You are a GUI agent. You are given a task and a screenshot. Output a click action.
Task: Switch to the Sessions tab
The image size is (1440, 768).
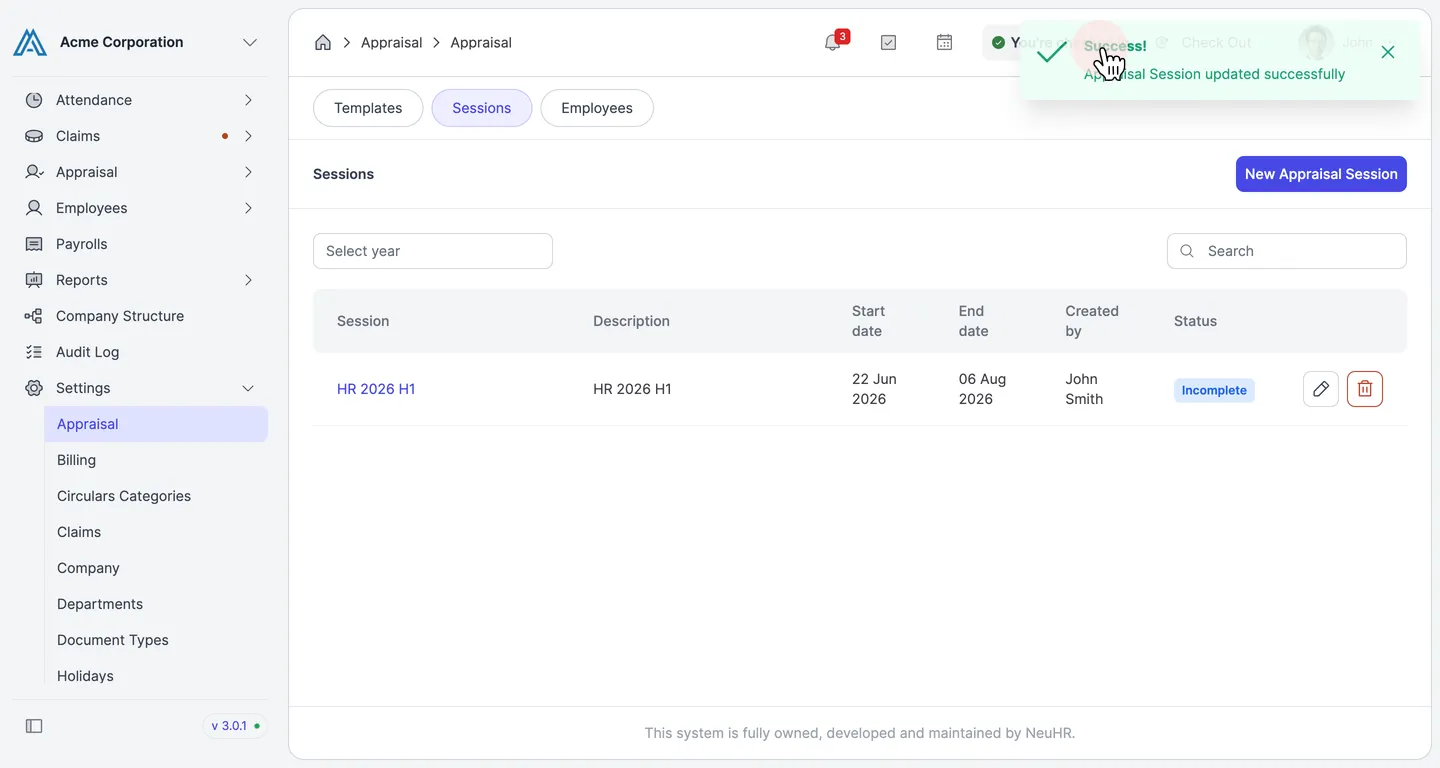point(481,108)
